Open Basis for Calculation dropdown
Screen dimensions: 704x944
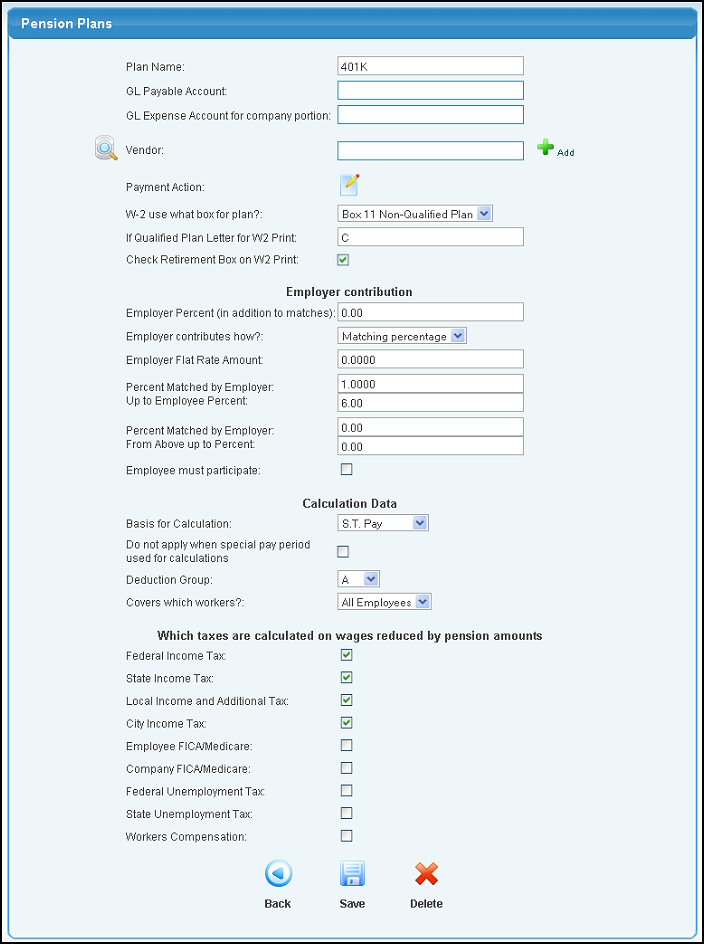[x=383, y=523]
